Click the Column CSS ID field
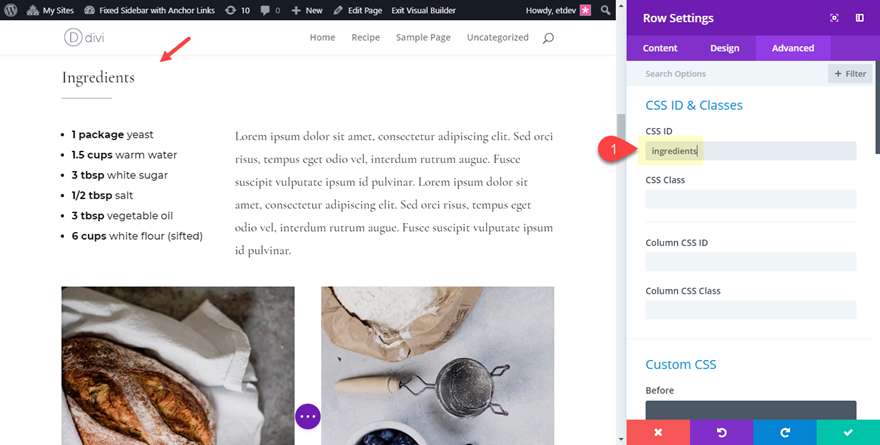Image resolution: width=880 pixels, height=445 pixels. coord(751,262)
